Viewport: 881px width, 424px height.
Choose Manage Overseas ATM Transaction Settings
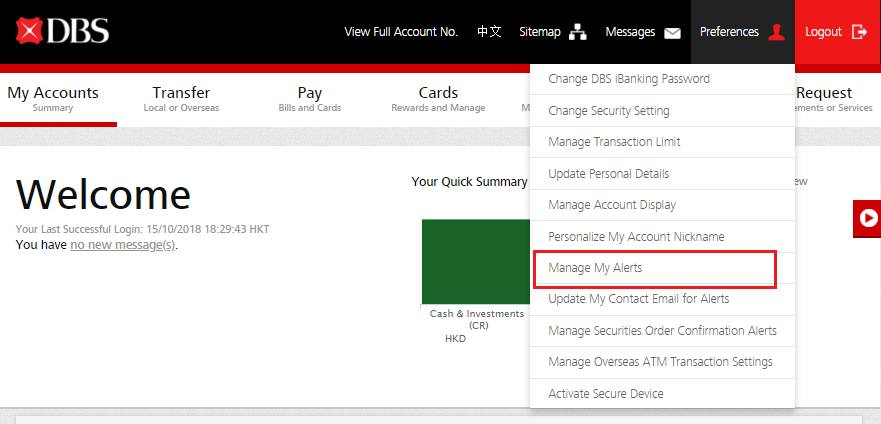(660, 362)
